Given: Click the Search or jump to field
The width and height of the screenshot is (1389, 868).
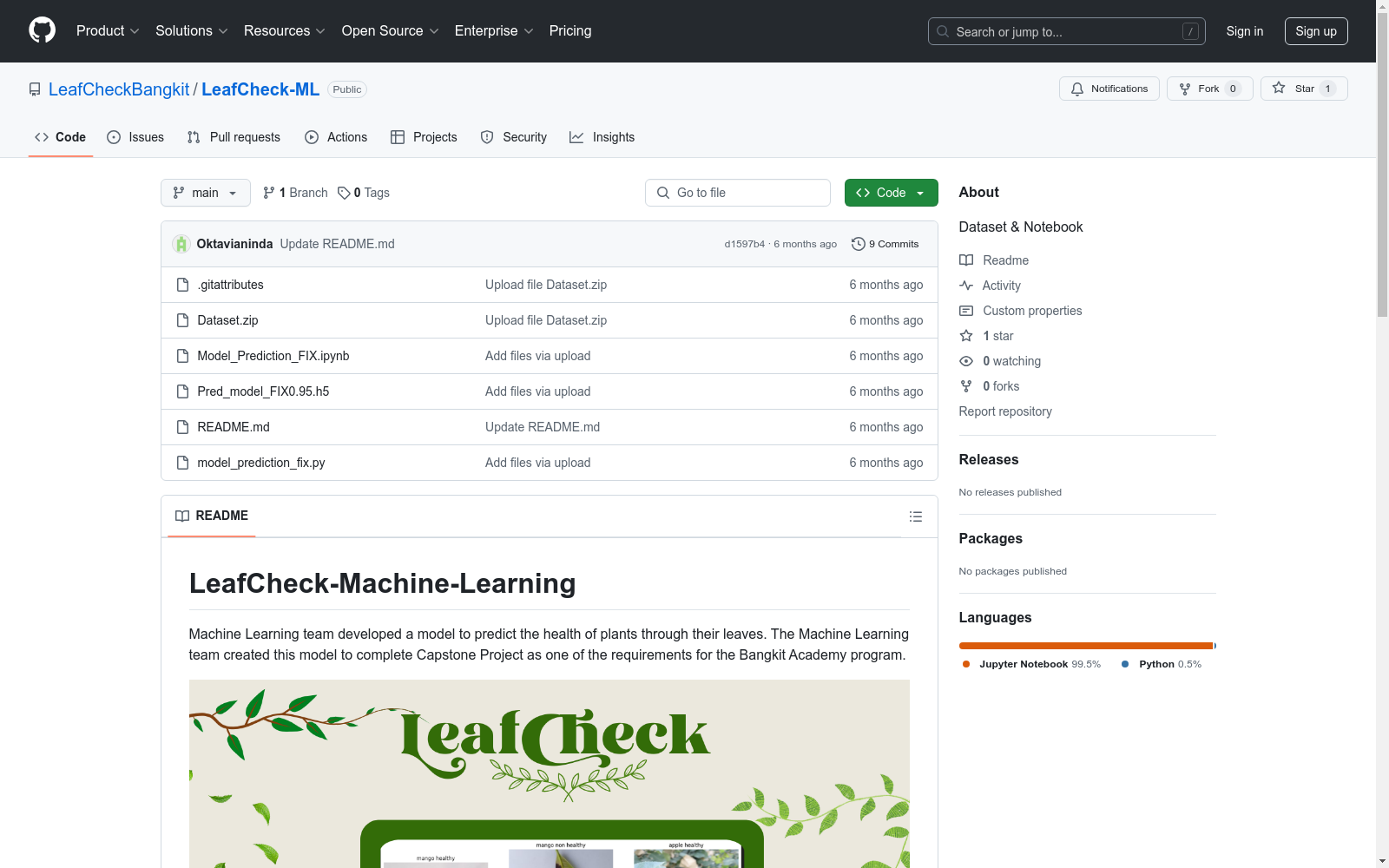Looking at the screenshot, I should 1067,31.
